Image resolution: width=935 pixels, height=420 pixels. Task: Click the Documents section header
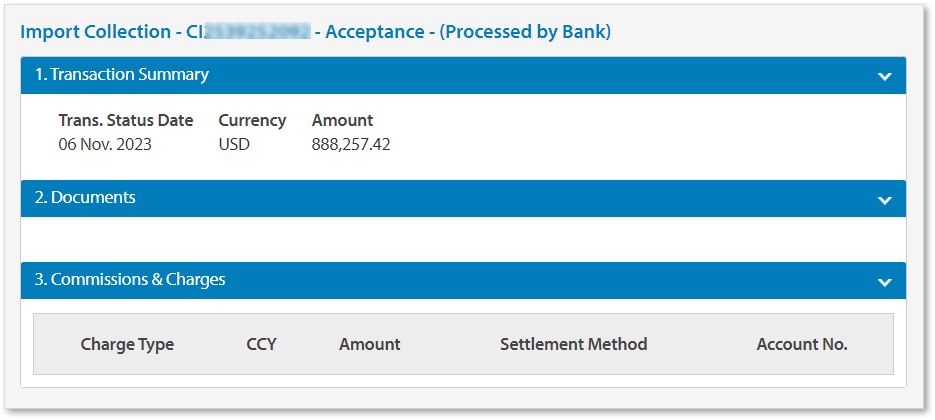click(85, 198)
